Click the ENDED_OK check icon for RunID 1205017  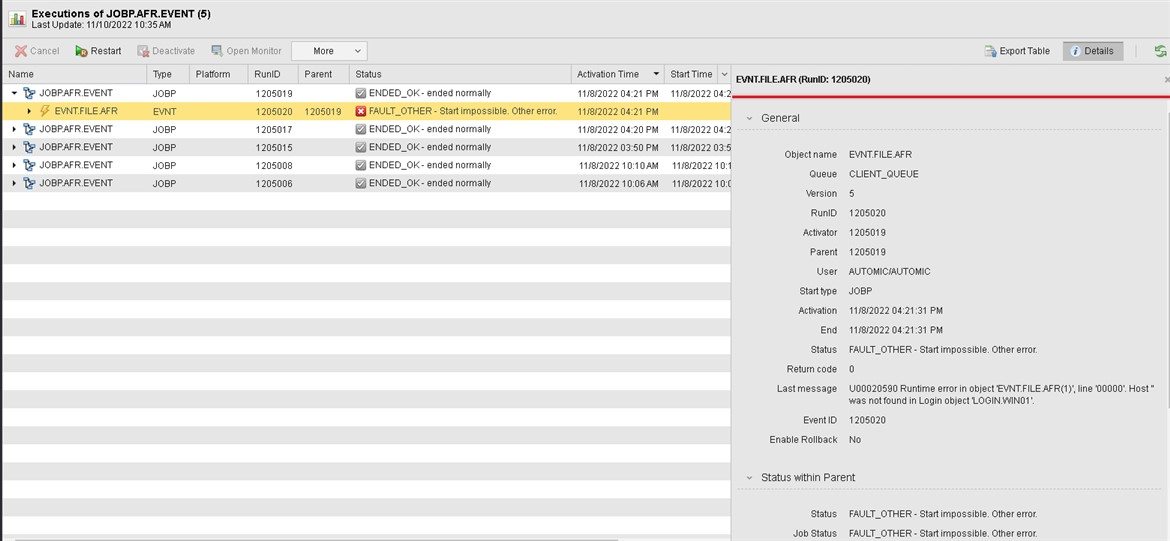coord(361,129)
